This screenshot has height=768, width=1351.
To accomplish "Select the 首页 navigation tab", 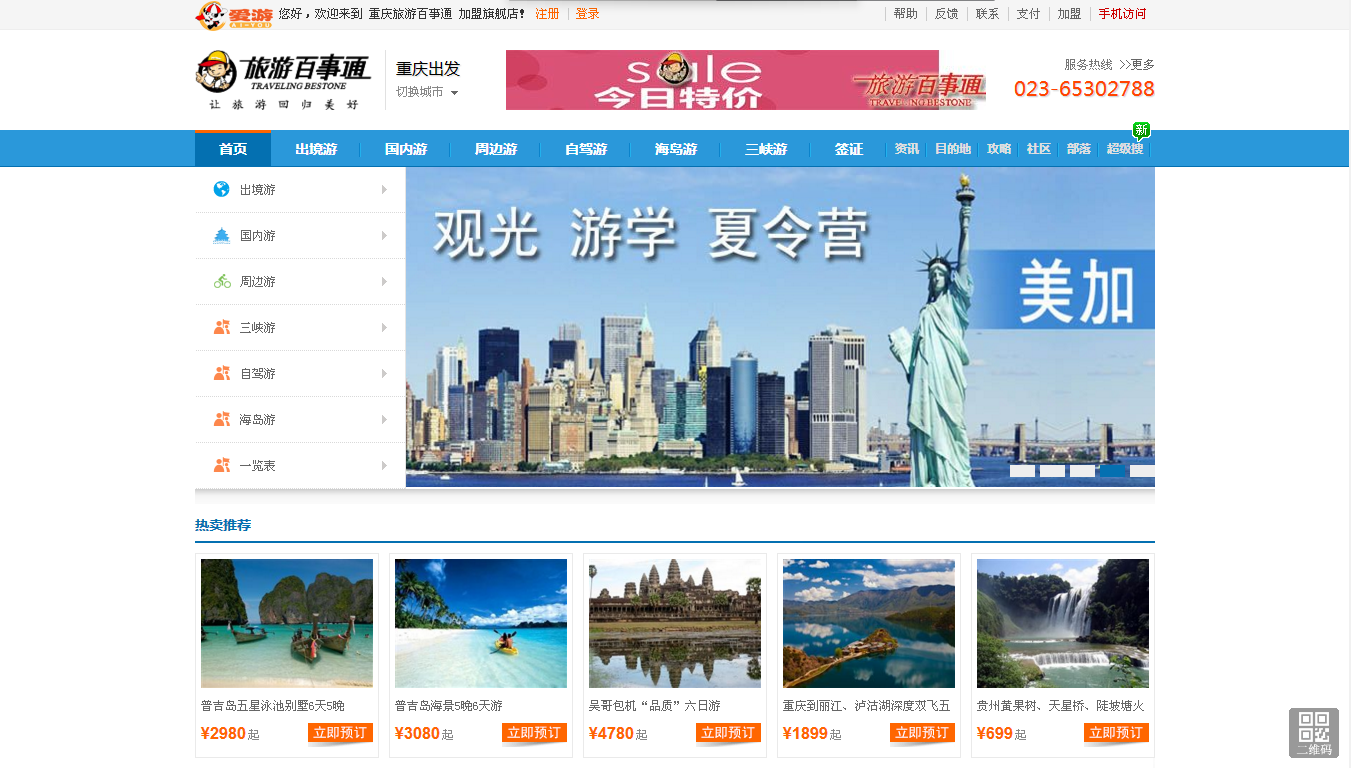I will coord(233,149).
